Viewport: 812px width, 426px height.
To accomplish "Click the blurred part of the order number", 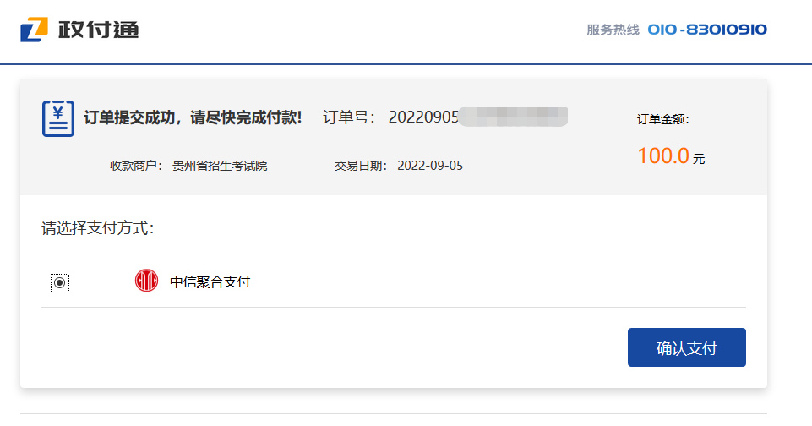I will 514,116.
